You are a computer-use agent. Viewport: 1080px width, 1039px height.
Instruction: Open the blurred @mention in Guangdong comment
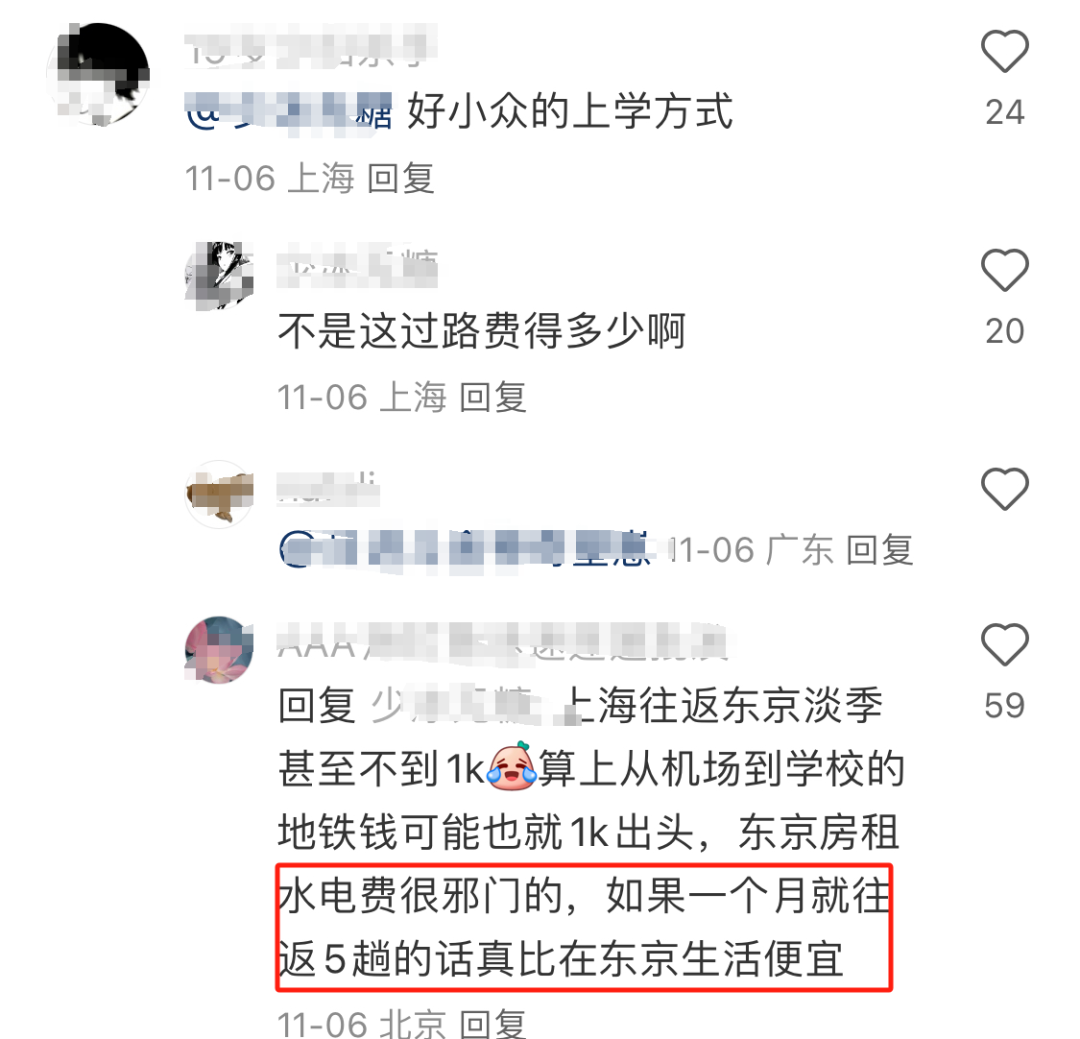[464, 551]
